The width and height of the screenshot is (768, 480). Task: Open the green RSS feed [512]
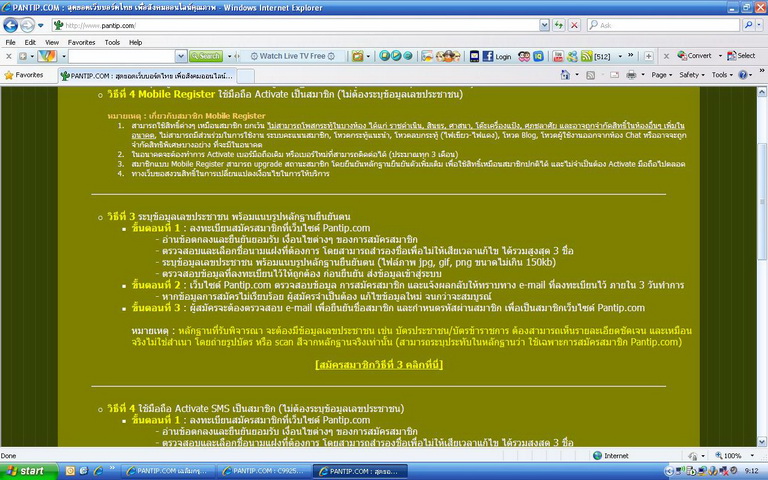596,56
